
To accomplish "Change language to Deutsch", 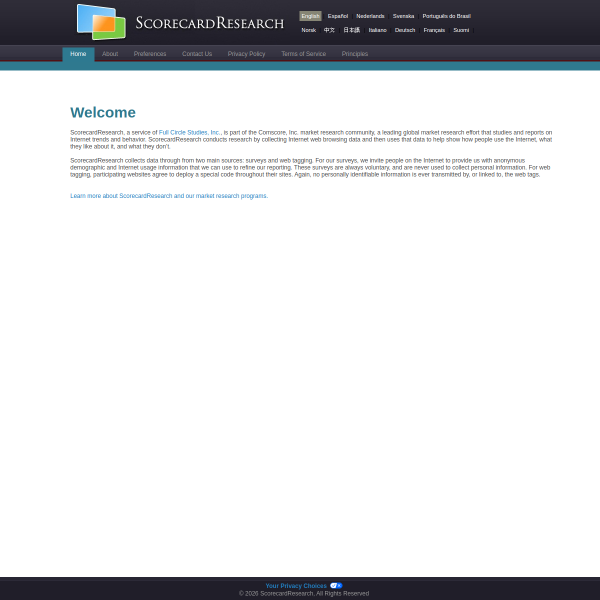I will [x=405, y=30].
